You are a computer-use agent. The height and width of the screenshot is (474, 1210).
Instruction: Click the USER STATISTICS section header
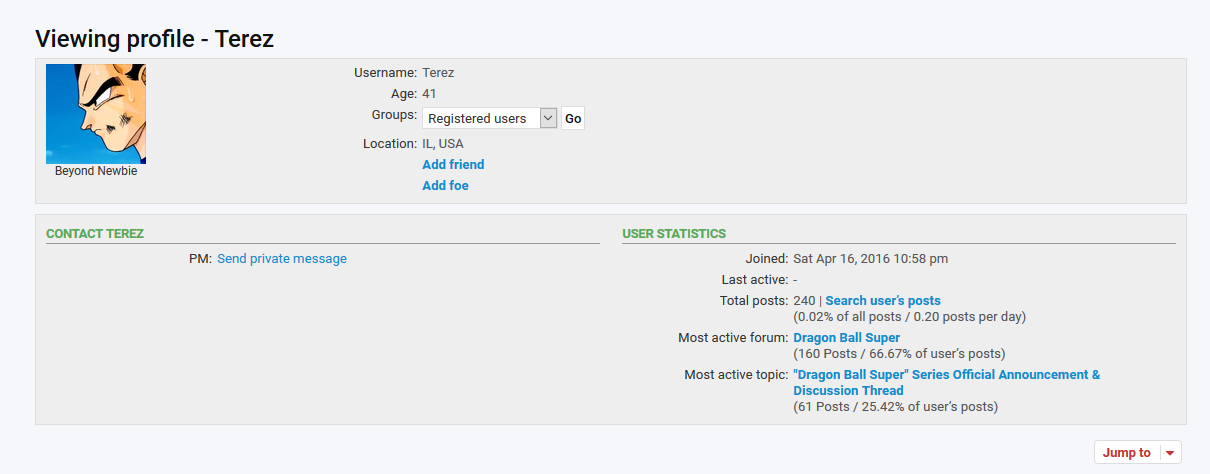pyautogui.click(x=674, y=234)
